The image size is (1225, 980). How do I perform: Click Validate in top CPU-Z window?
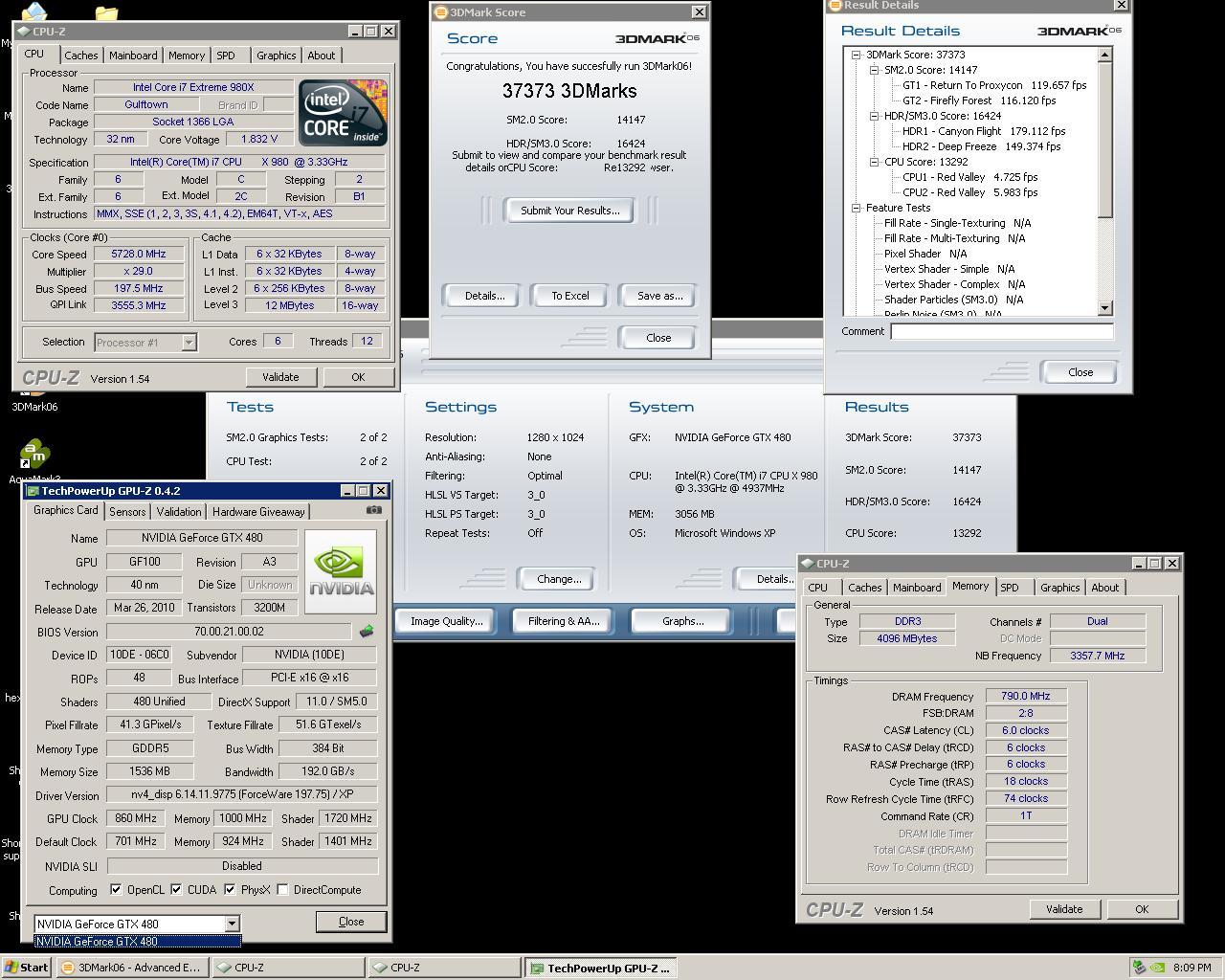280,377
